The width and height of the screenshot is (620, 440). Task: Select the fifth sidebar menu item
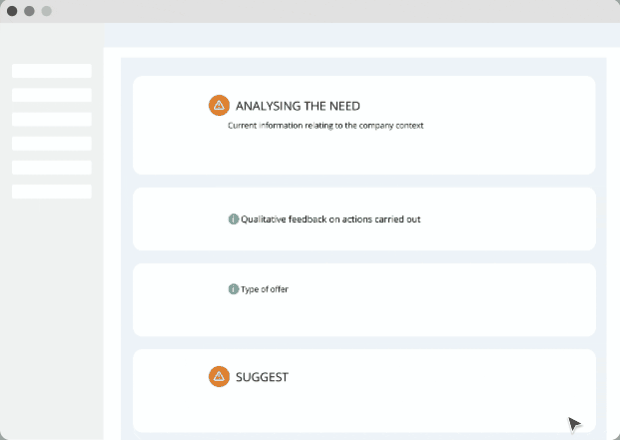tap(52, 167)
